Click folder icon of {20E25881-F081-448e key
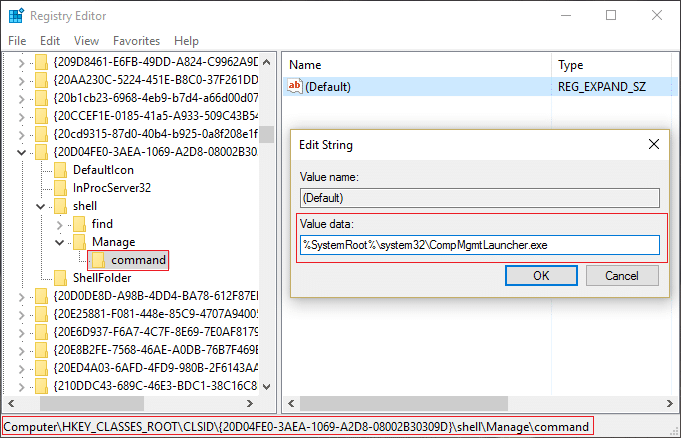This screenshot has width=681, height=438. coord(41,314)
